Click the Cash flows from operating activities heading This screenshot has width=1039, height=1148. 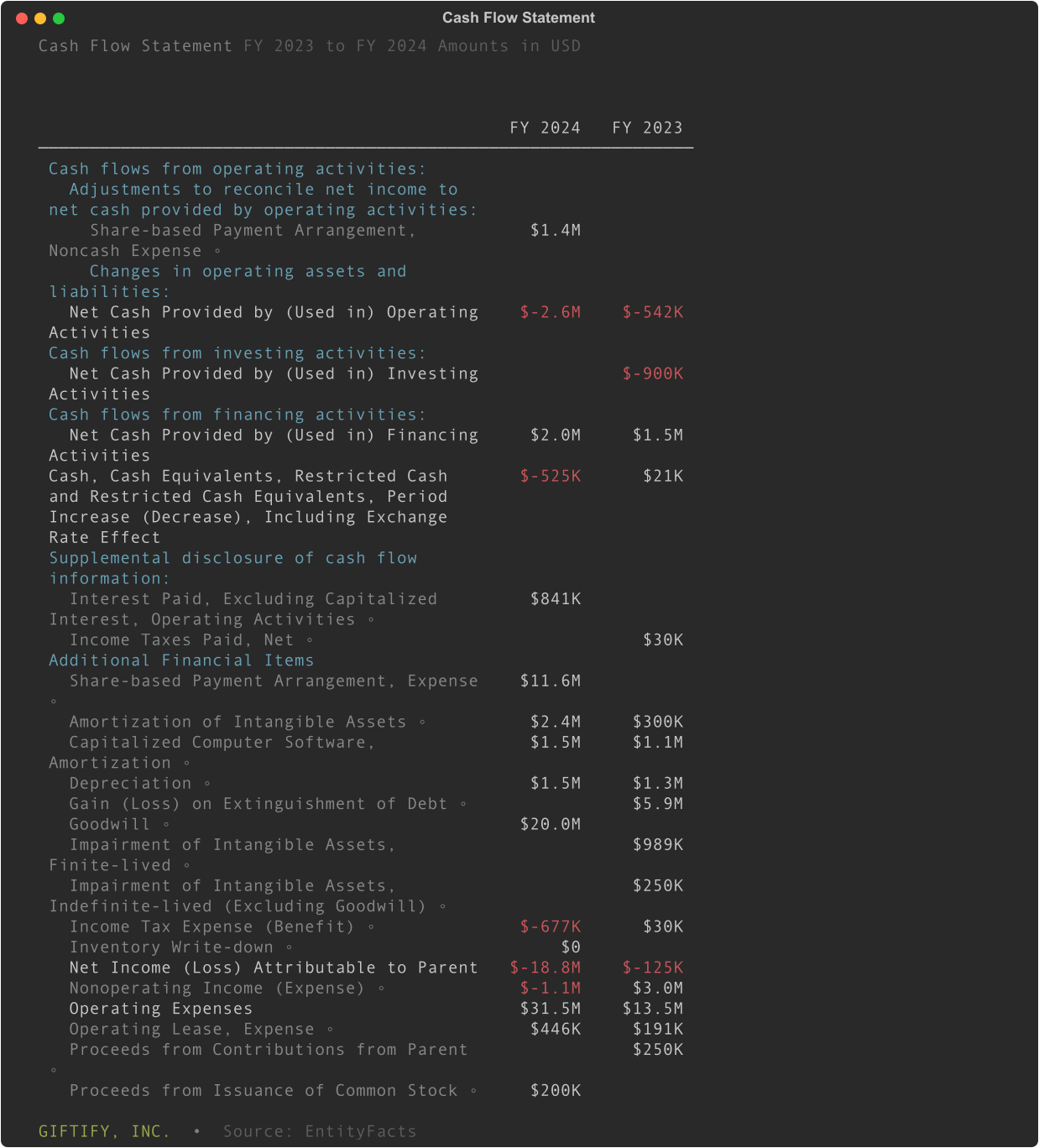tap(237, 169)
